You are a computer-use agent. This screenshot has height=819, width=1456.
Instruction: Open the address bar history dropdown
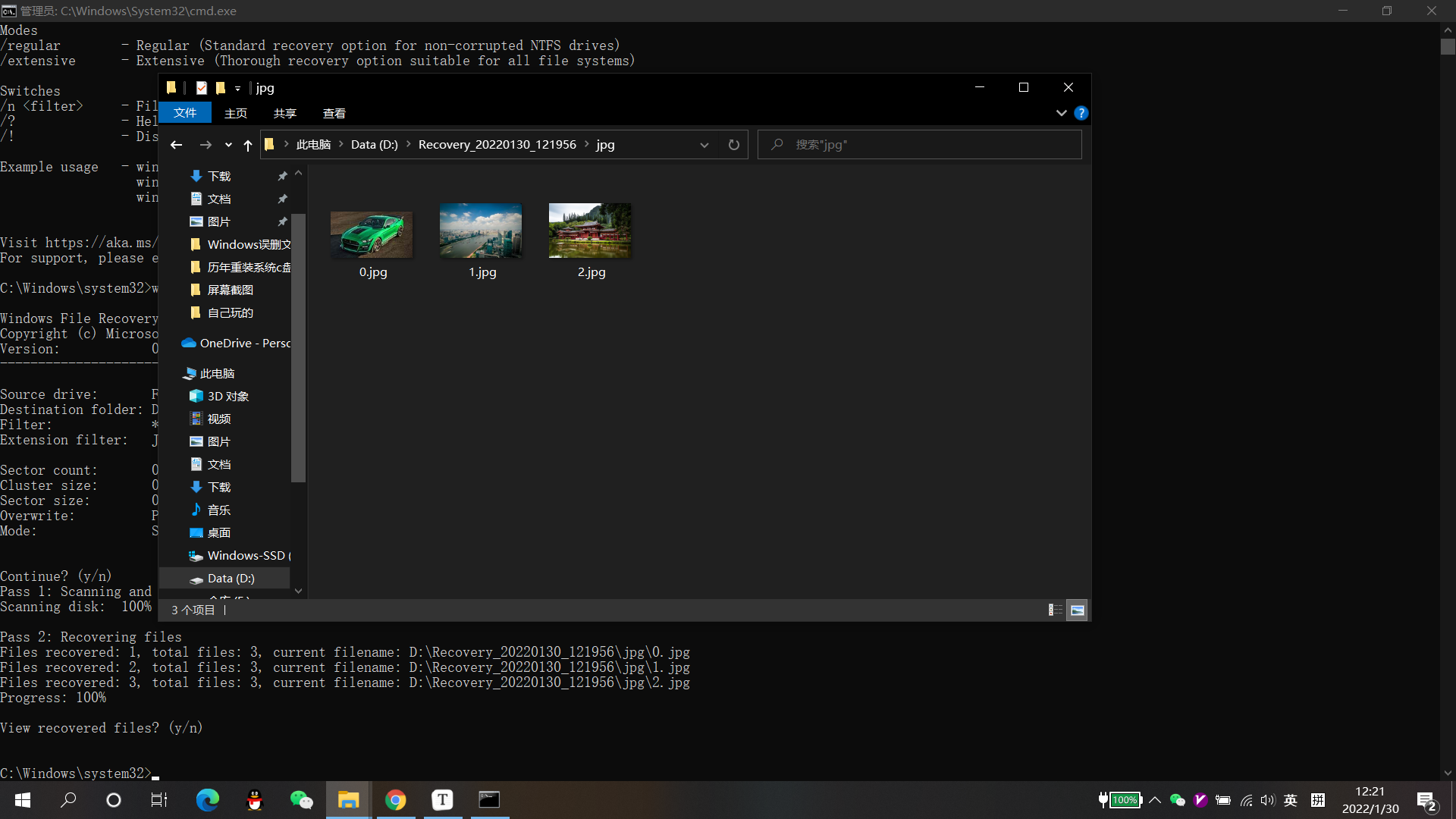click(704, 145)
